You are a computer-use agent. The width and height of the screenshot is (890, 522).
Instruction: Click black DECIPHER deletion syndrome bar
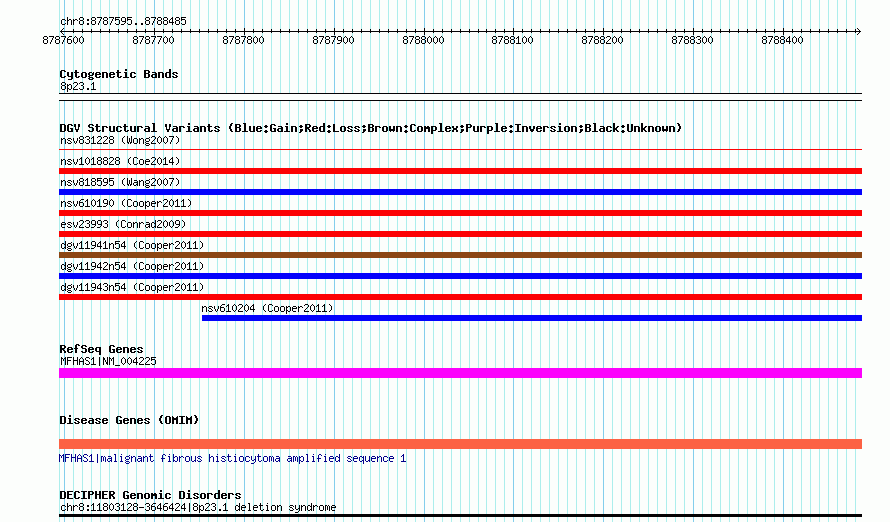pyautogui.click(x=460, y=516)
